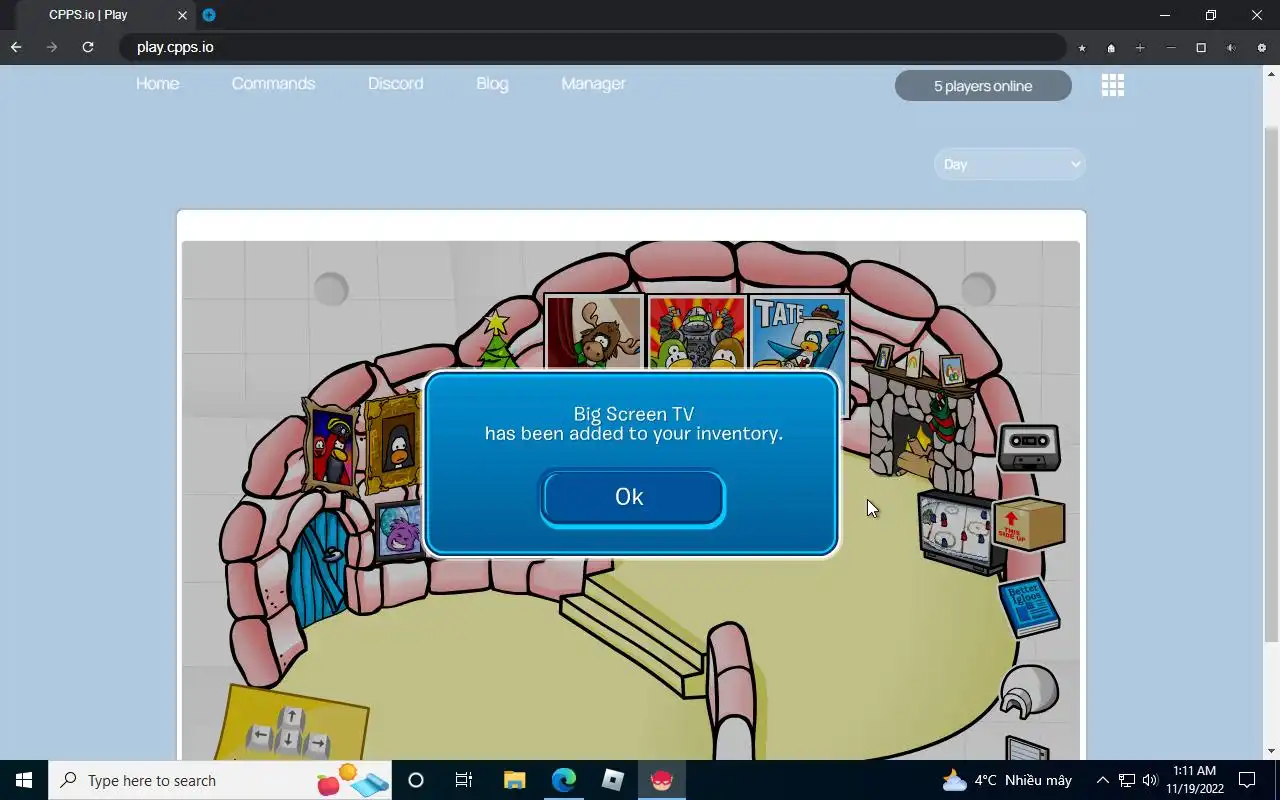The width and height of the screenshot is (1280, 800).
Task: Open the Better Igloos catalog book
Action: [1030, 606]
